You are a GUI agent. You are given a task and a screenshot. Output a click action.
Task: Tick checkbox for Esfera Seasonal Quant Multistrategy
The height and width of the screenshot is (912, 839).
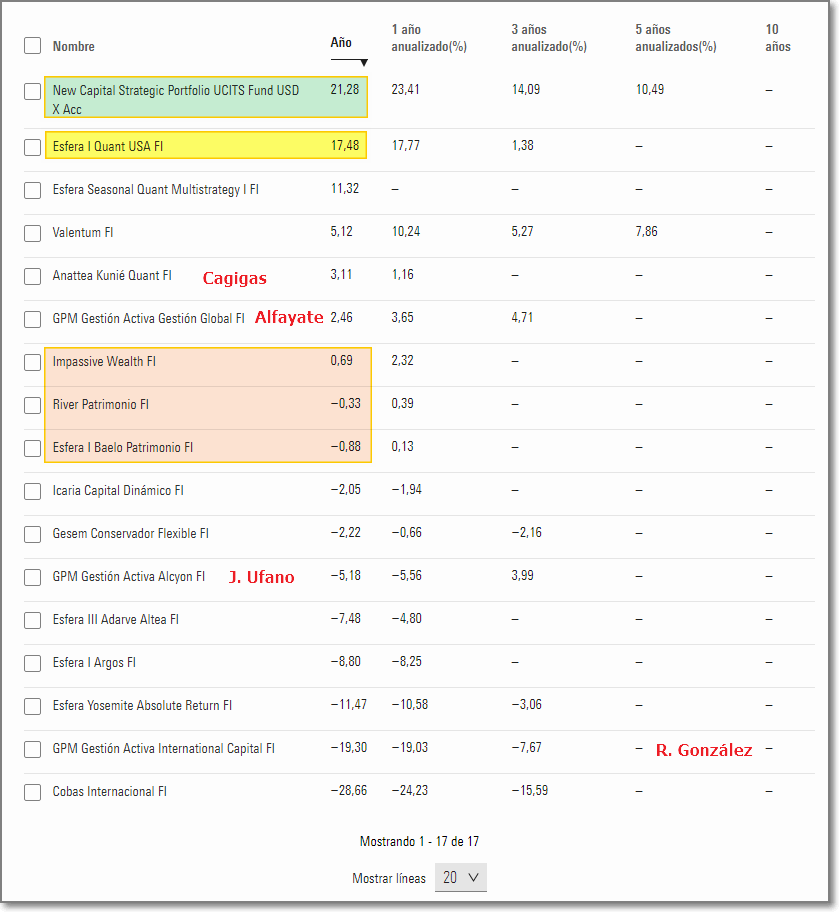(33, 190)
